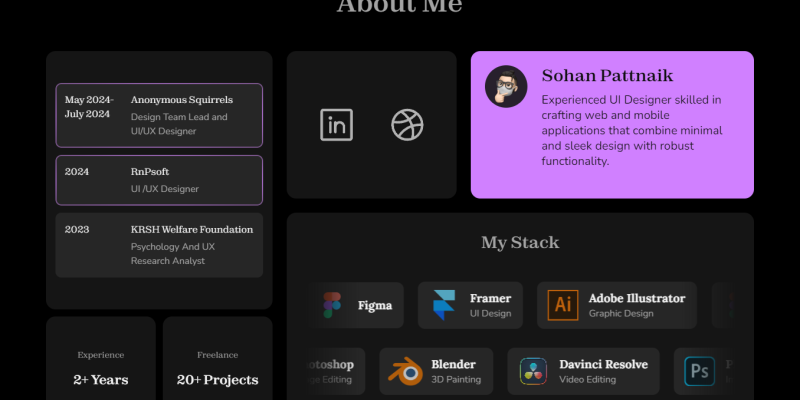This screenshot has width=800, height=400.
Task: Click the Figma stack card label
Action: 375,306
